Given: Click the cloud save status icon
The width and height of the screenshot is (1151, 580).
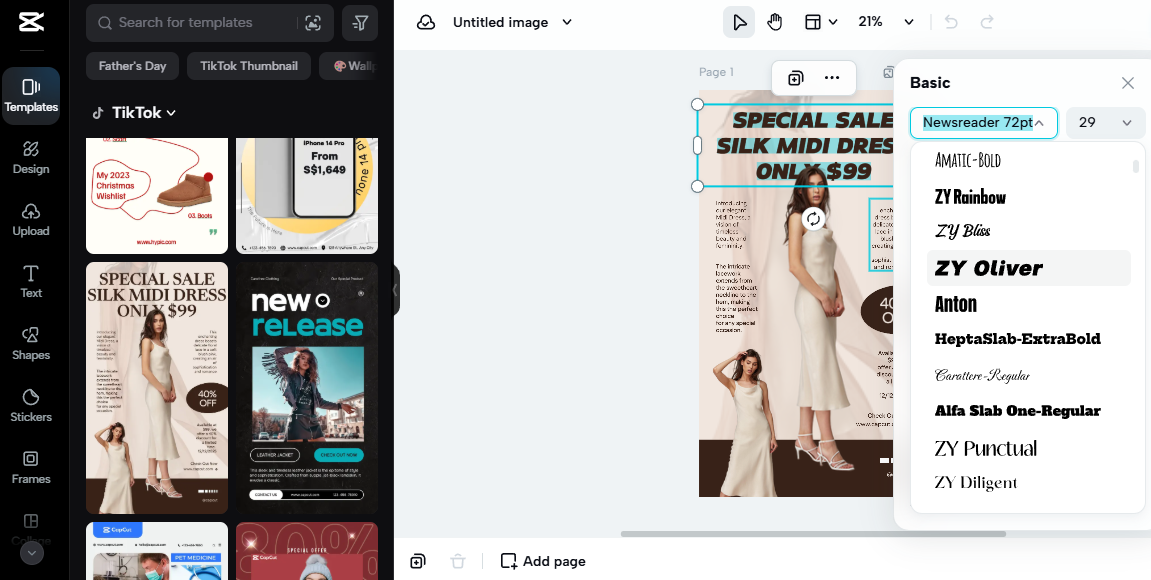Looking at the screenshot, I should (x=426, y=23).
